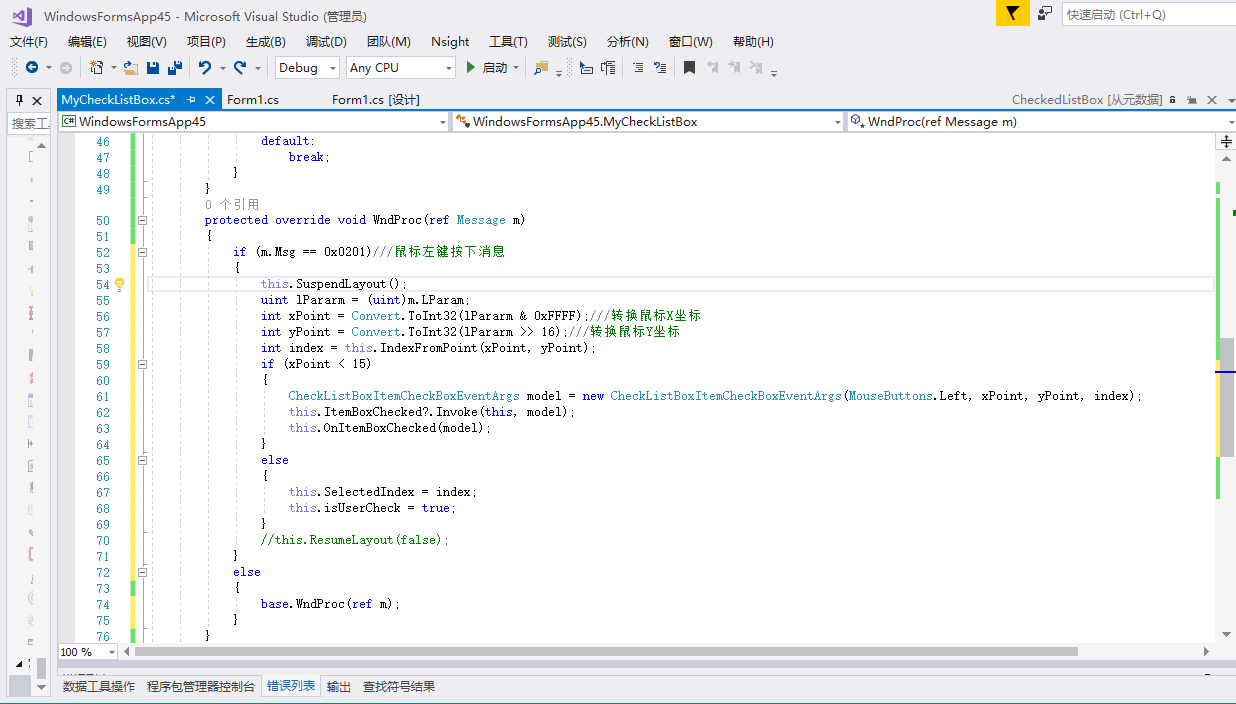Click the Navigate Backward arrow icon
The image size is (1236, 704).
click(32, 68)
